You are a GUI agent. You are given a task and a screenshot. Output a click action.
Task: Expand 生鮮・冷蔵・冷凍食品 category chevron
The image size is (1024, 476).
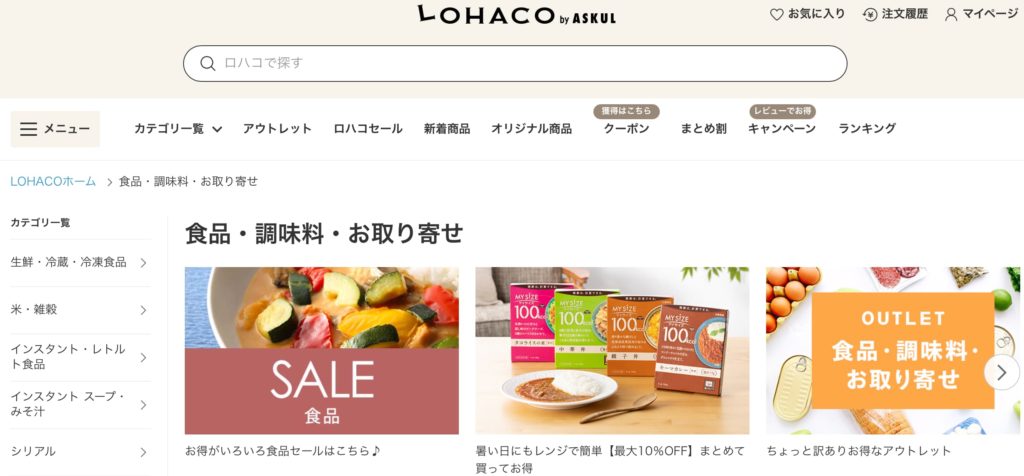144,262
